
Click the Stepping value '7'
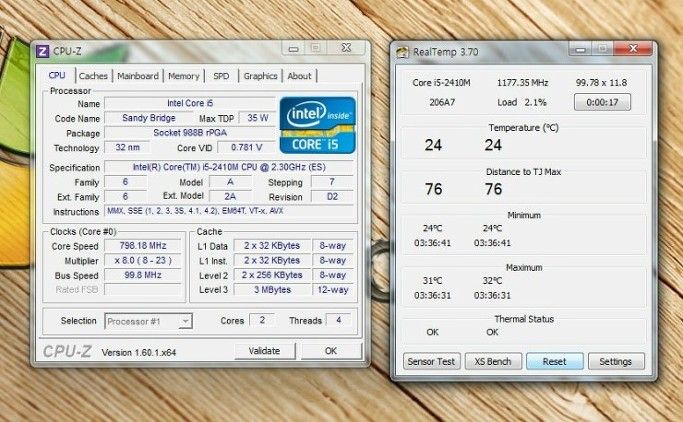[x=332, y=182]
